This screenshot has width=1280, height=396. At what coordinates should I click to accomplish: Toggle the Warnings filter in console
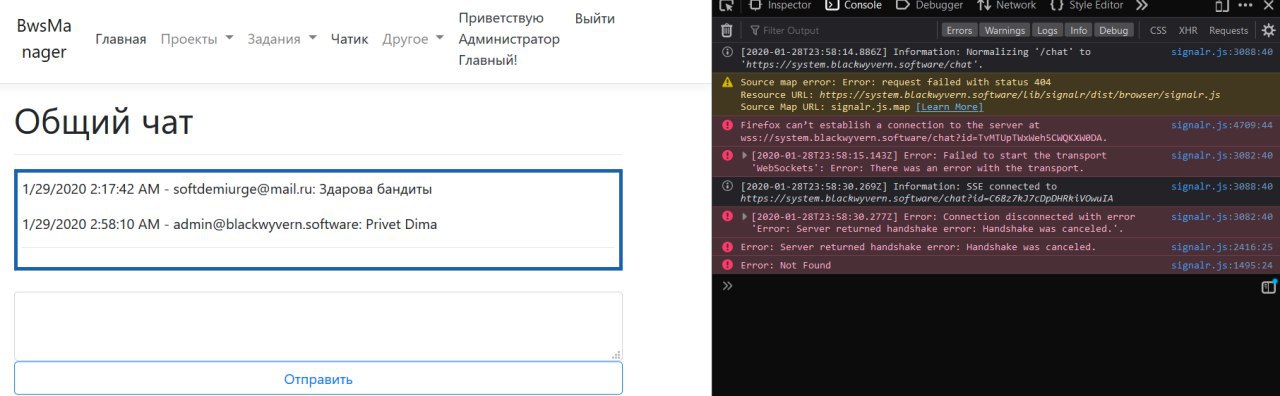coord(1005,31)
